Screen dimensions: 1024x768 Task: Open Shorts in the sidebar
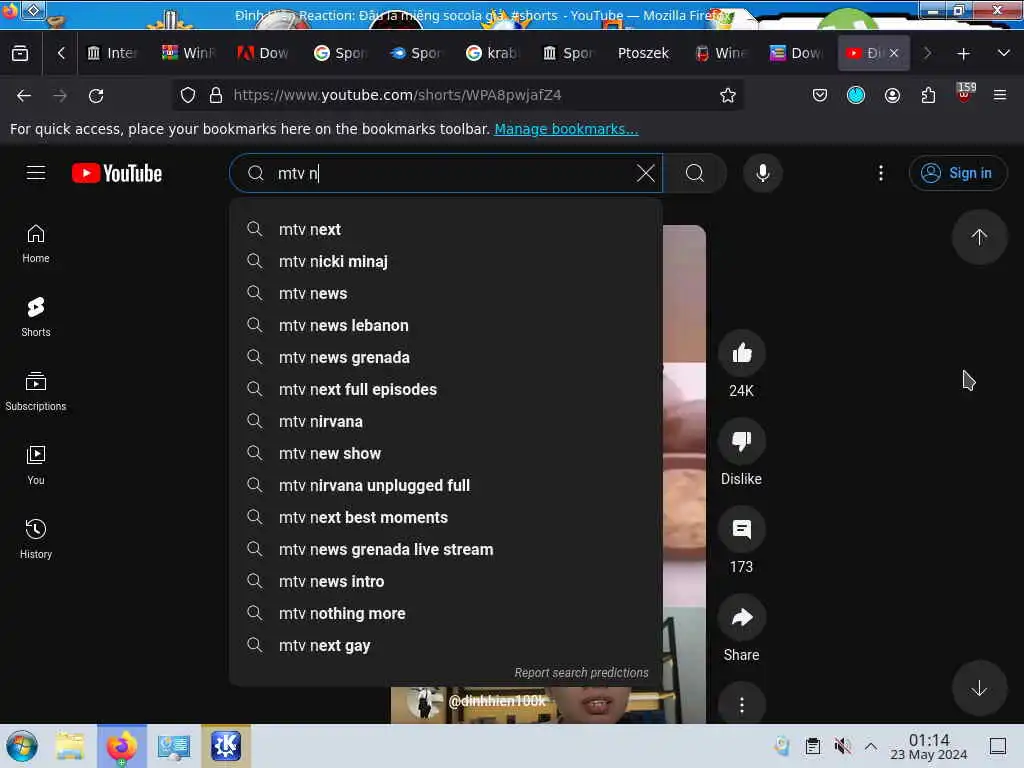[36, 317]
